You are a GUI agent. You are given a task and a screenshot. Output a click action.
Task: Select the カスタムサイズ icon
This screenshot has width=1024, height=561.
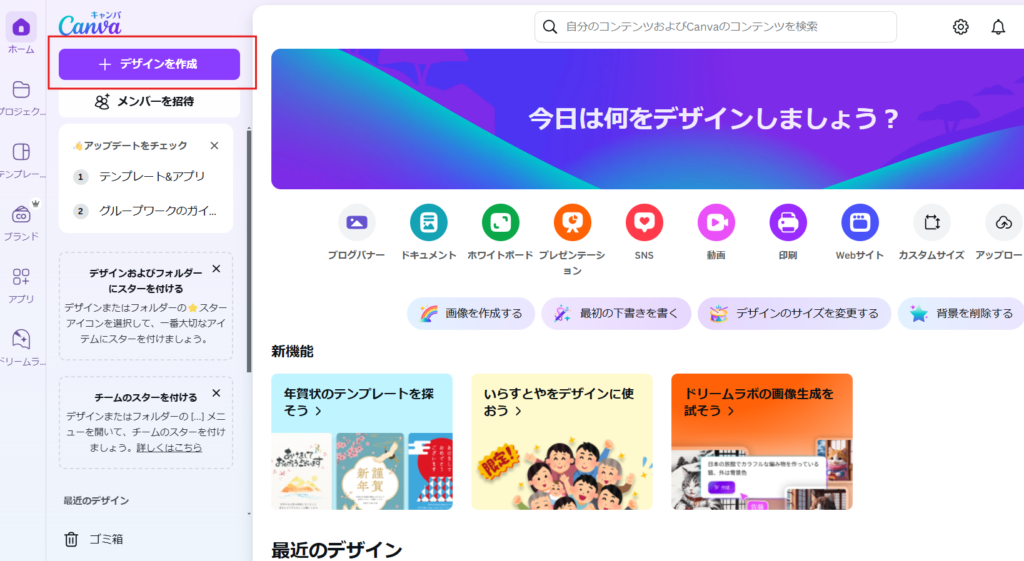pyautogui.click(x=931, y=223)
